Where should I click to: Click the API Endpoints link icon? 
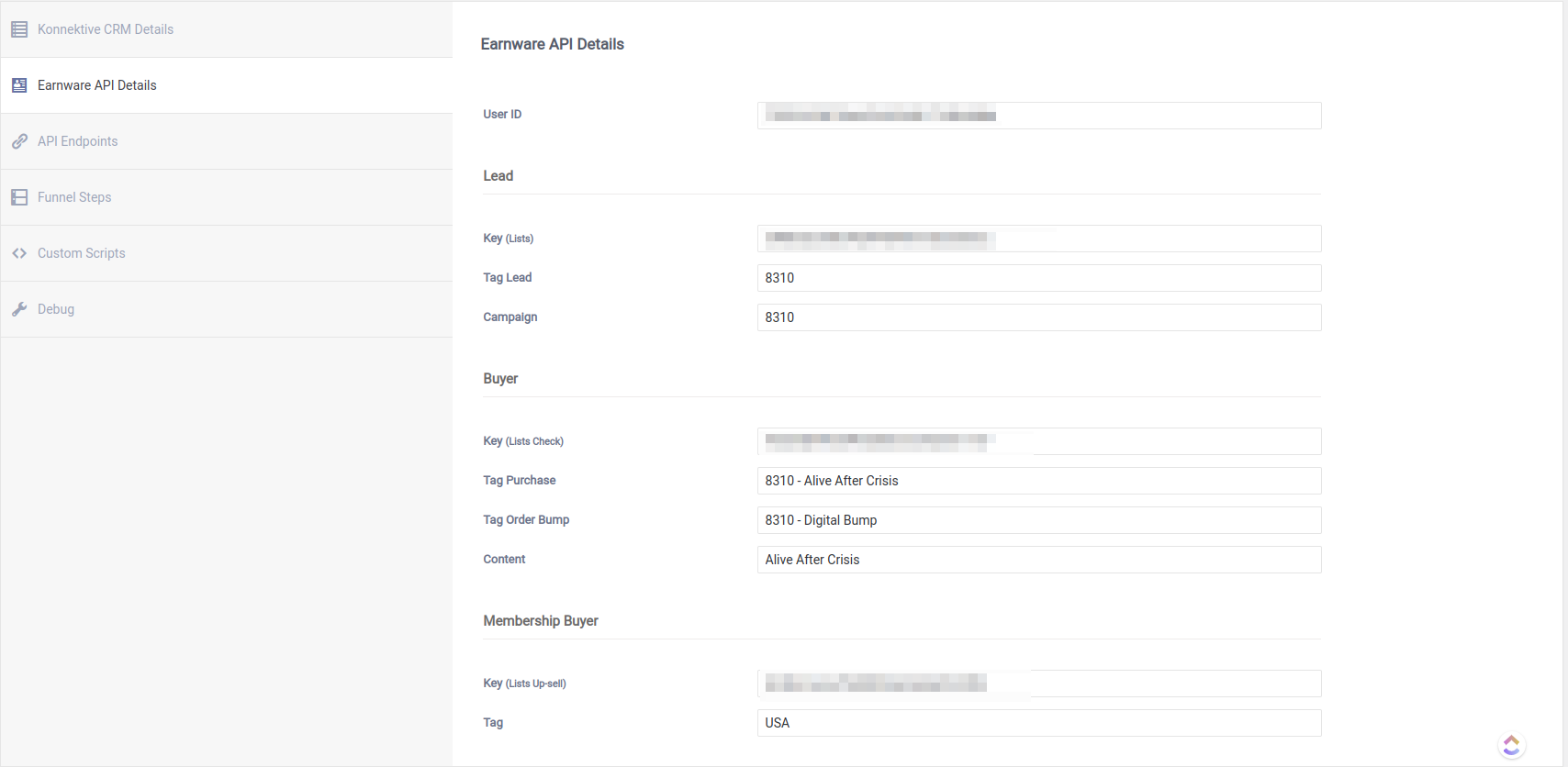(19, 141)
